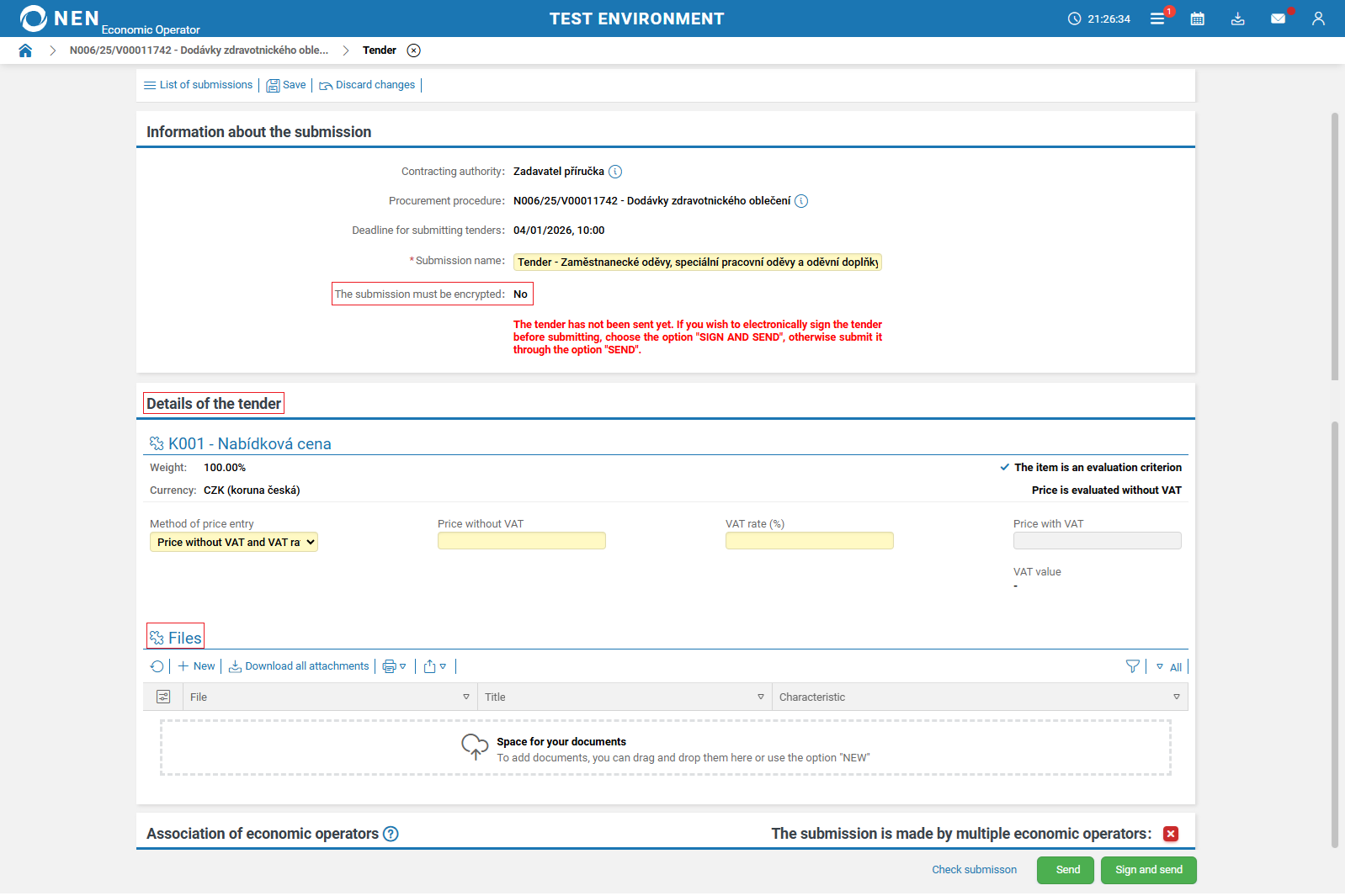This screenshot has width=1345, height=896.
Task: Refresh the Files list
Action: [157, 666]
